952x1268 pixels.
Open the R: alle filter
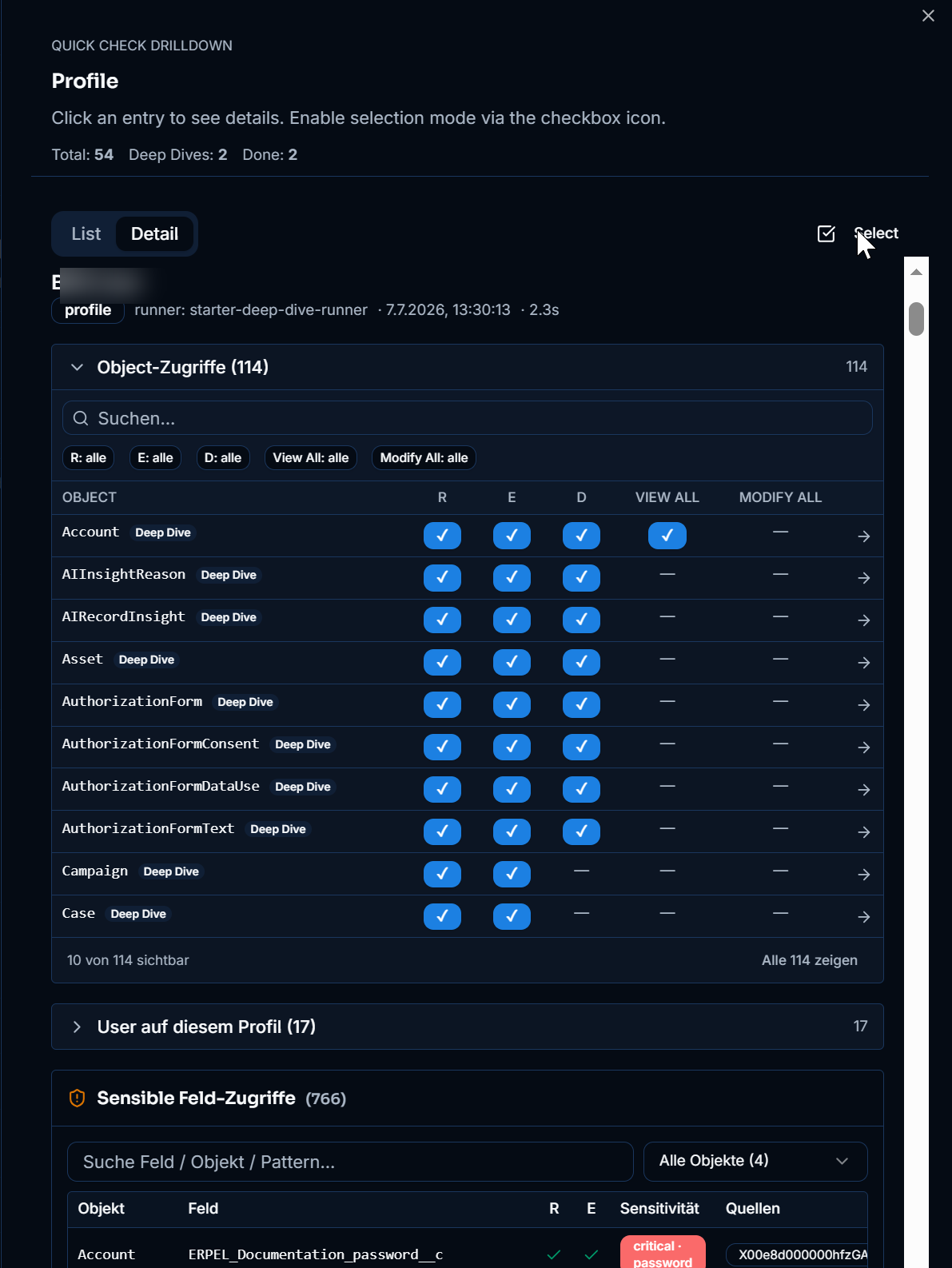(88, 458)
